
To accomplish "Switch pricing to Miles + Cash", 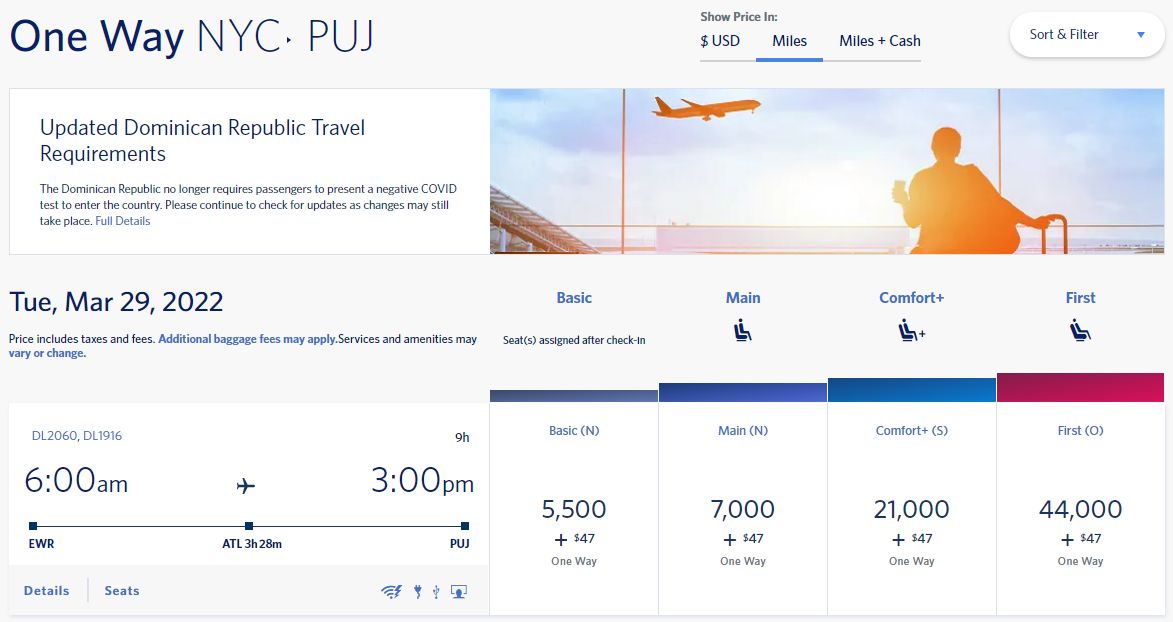I will coord(880,41).
